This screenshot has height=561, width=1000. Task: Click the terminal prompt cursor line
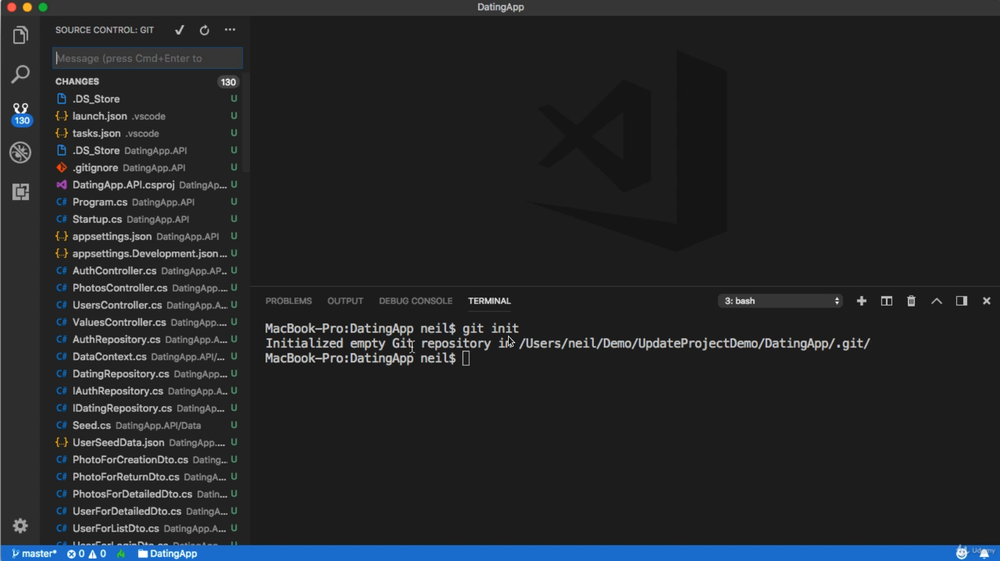pos(367,358)
